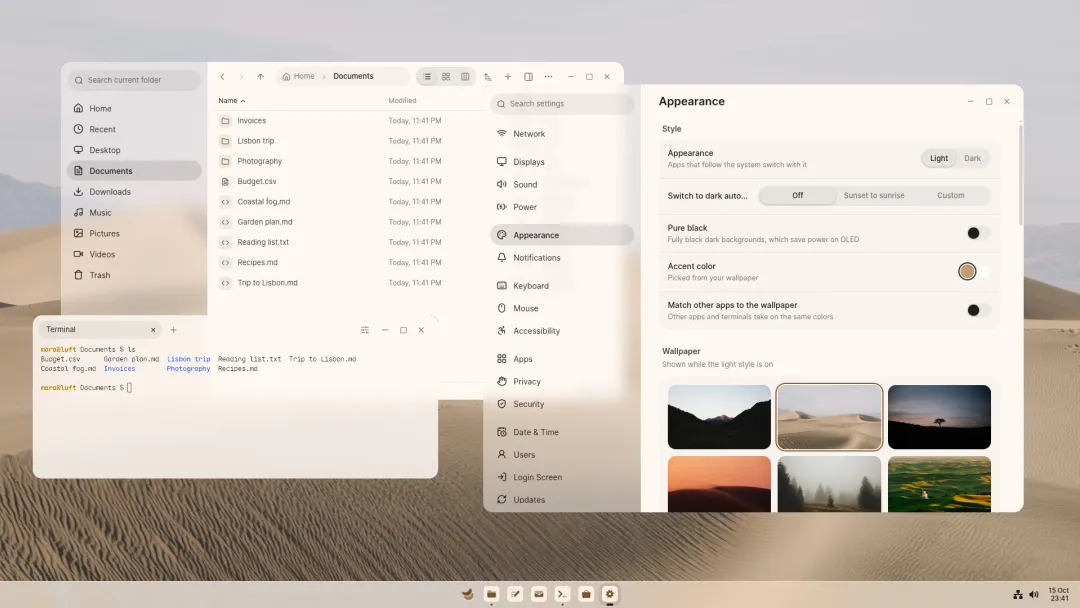The width and height of the screenshot is (1080, 608).
Task: Click the Home icon in path bar
Action: coord(286,76)
